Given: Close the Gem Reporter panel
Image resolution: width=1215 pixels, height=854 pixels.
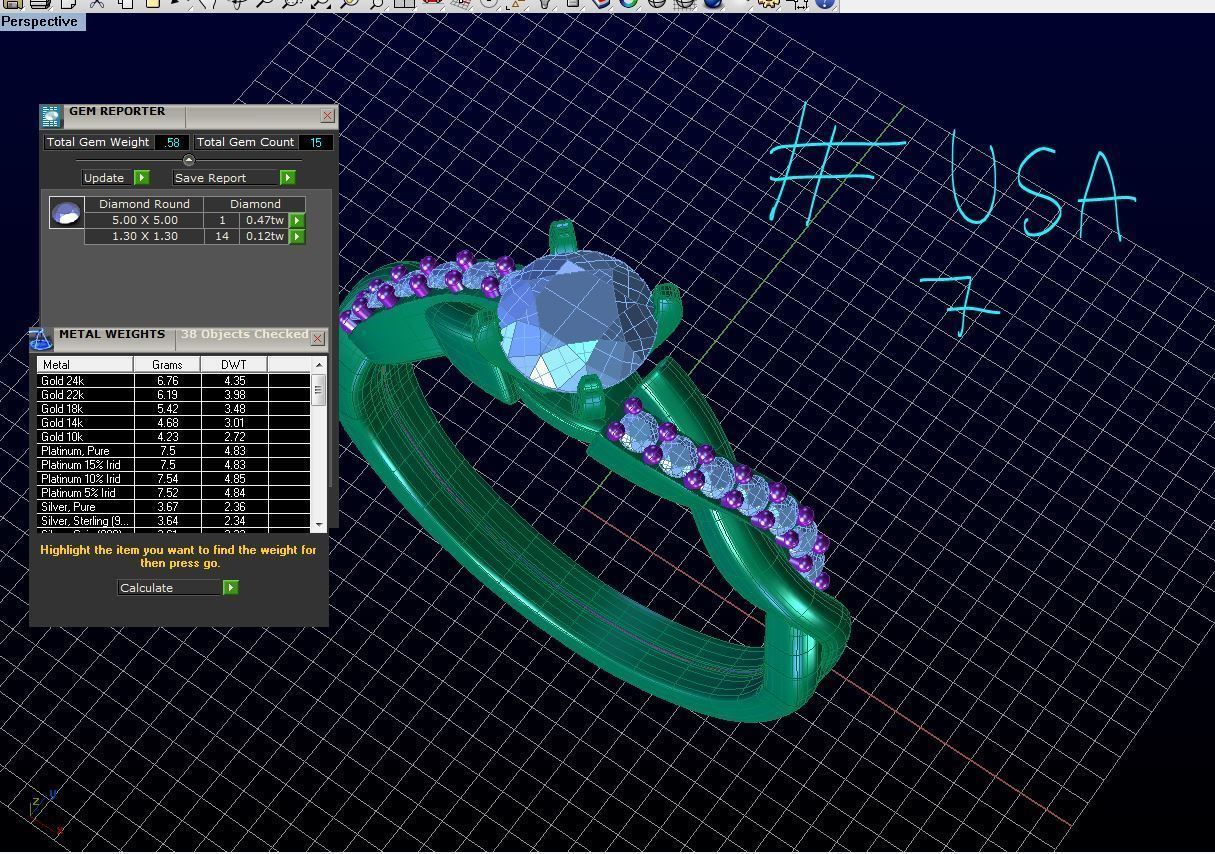Looking at the screenshot, I should [x=327, y=116].
